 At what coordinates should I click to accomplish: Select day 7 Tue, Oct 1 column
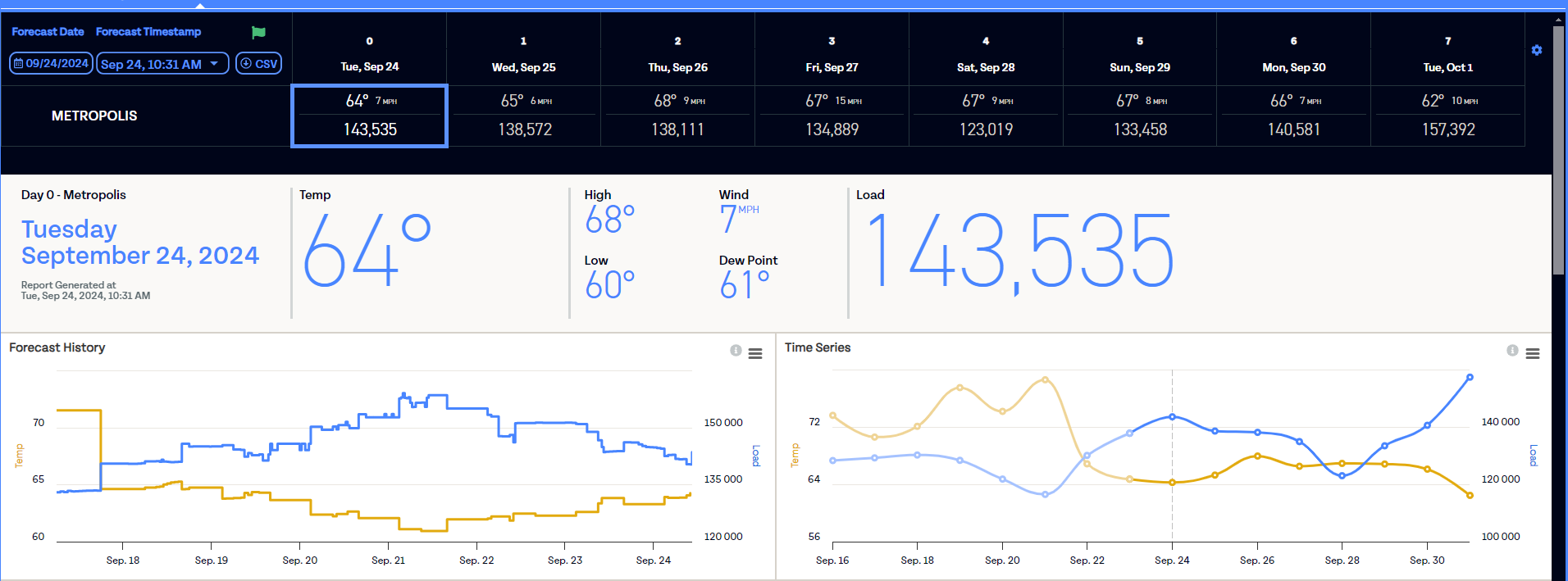pos(1448,50)
